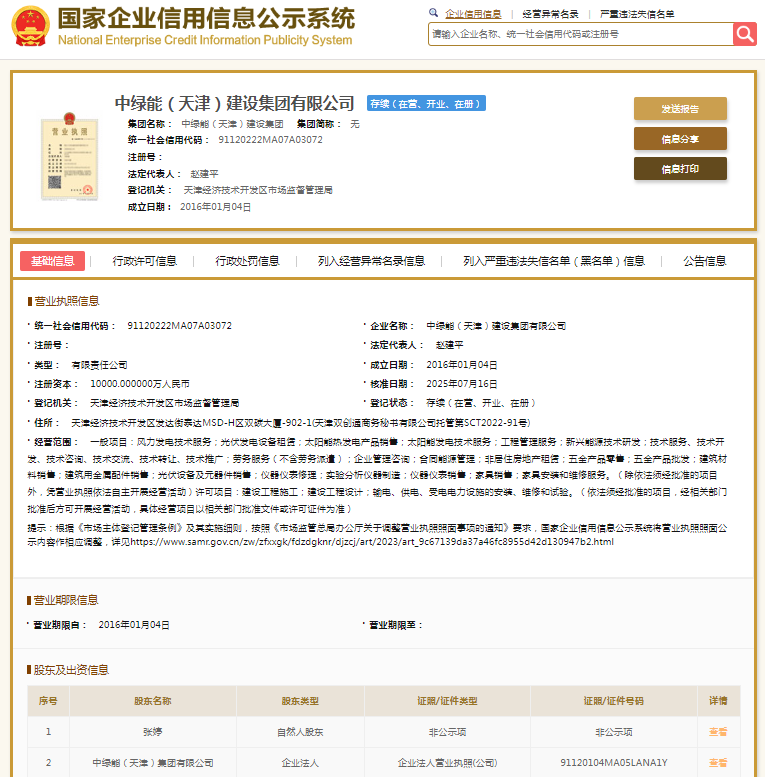This screenshot has width=765, height=777.
Task: Go to 列入严重违法失信名单（黑名单）信息 tab
Action: (x=554, y=261)
